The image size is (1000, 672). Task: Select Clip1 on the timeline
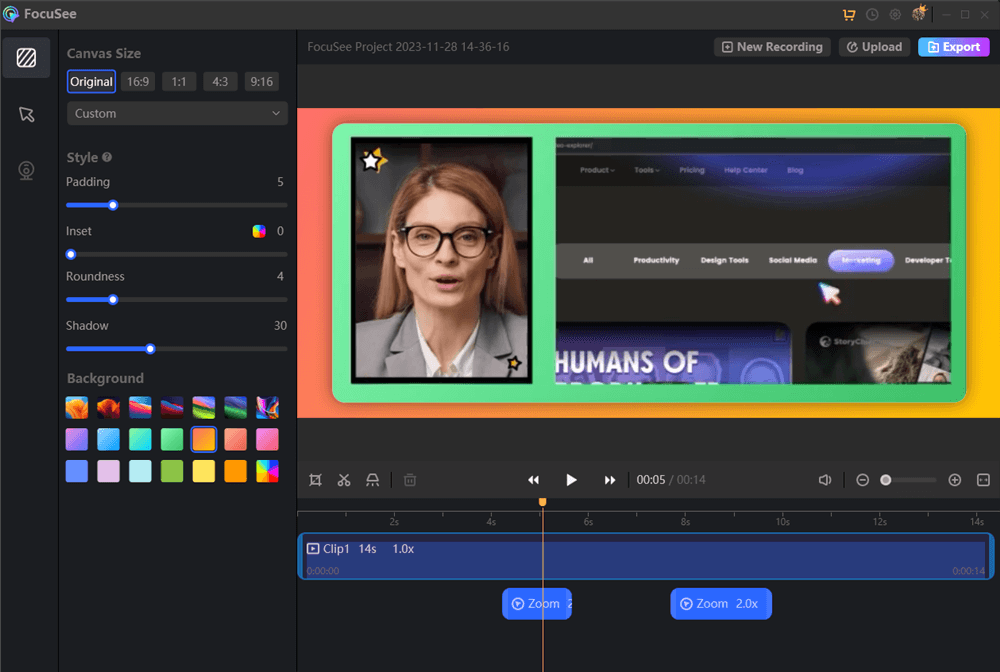pyautogui.click(x=645, y=556)
